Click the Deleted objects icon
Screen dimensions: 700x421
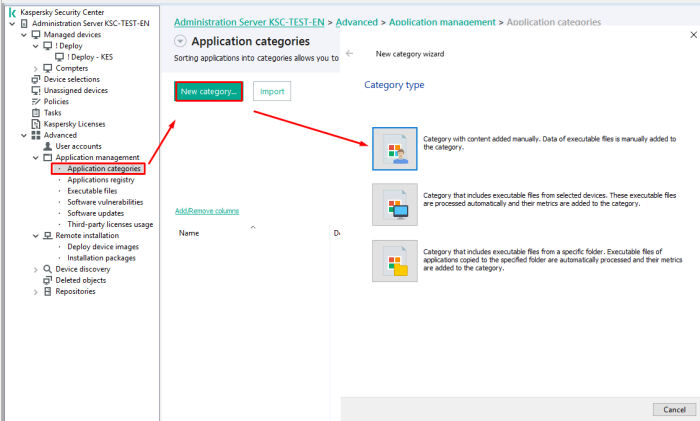48,280
